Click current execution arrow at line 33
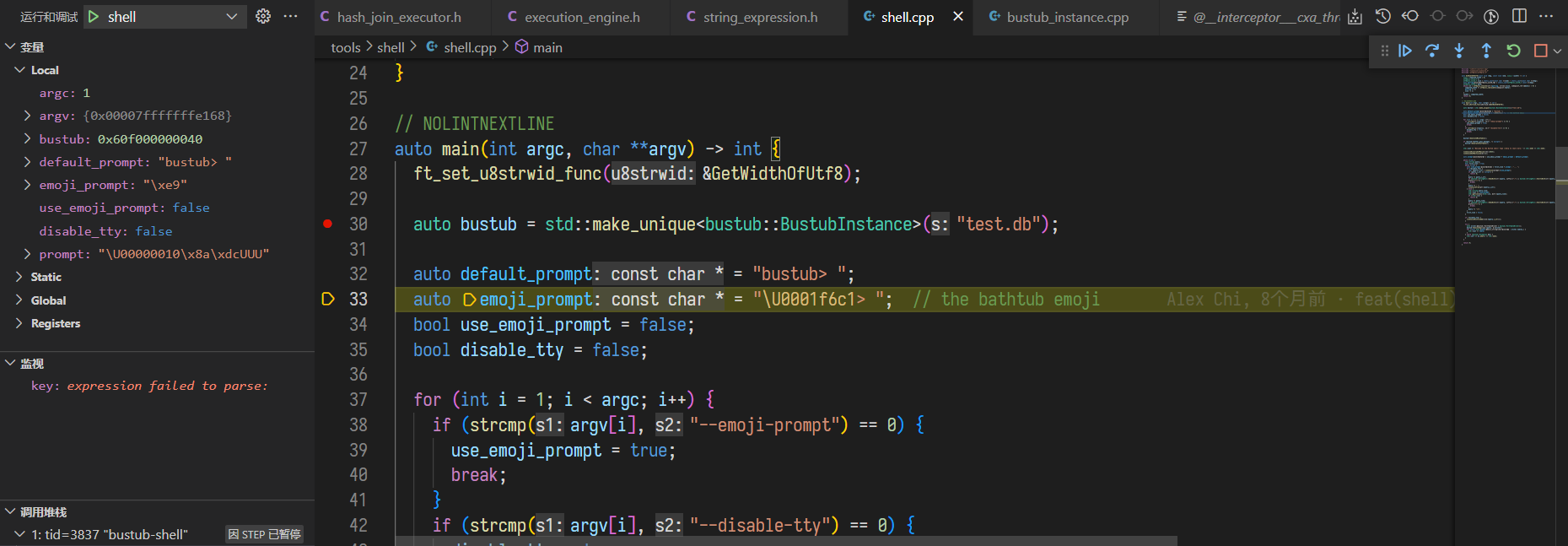 [328, 299]
